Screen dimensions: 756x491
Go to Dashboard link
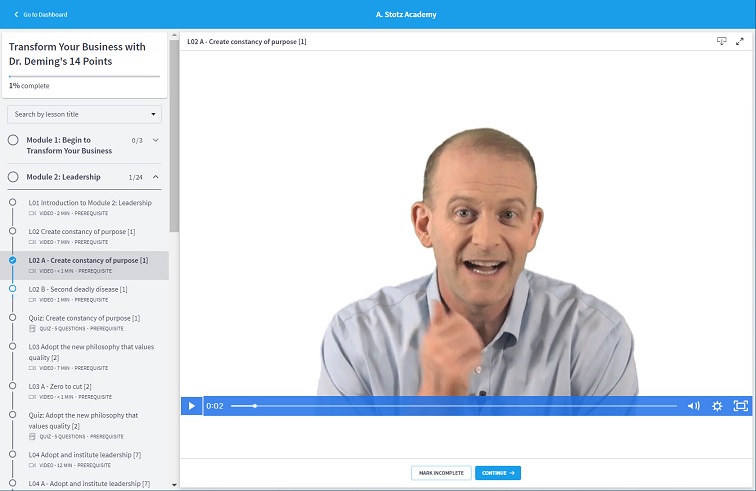45,14
